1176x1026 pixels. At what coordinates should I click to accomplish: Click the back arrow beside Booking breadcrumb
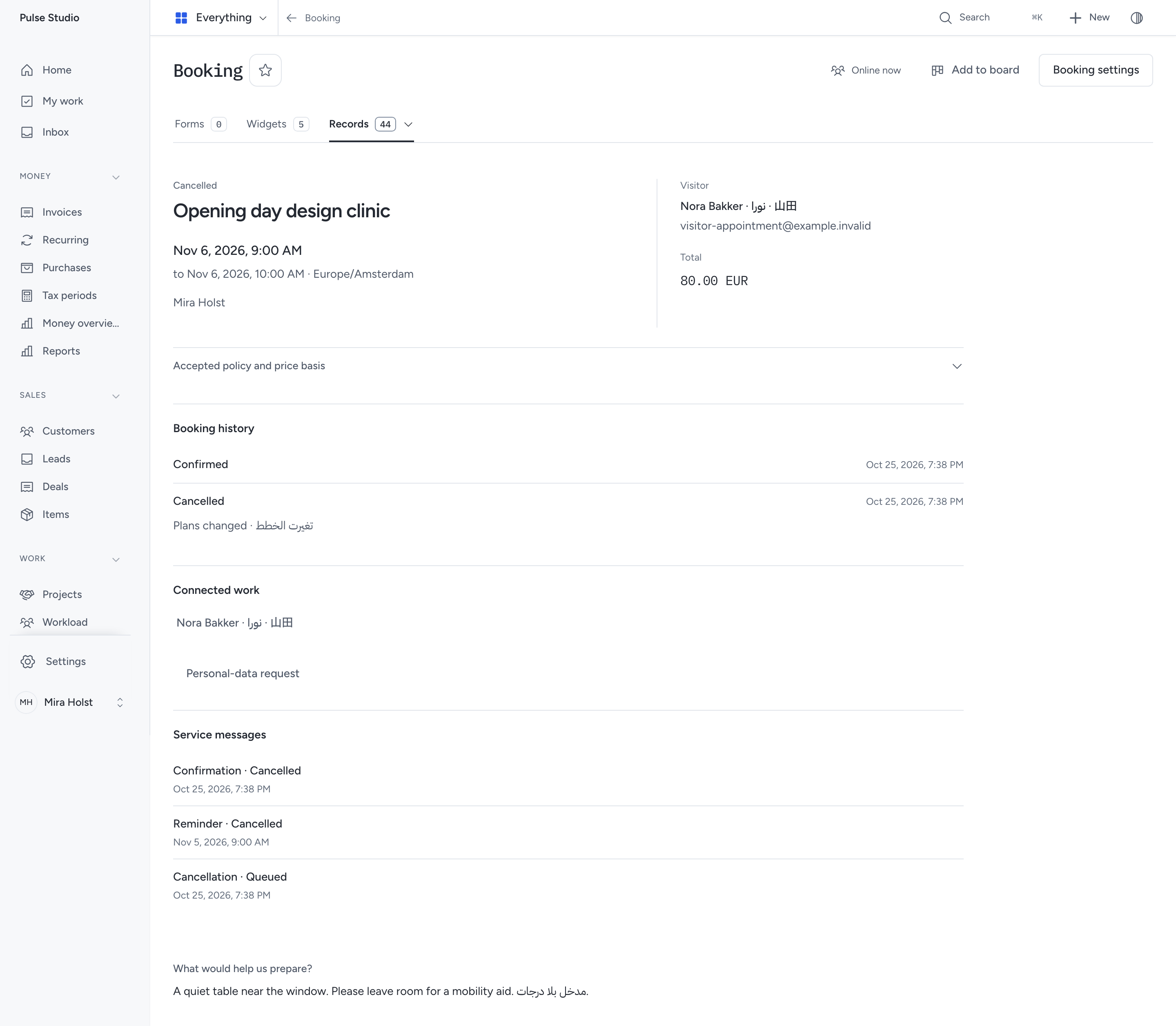click(291, 18)
